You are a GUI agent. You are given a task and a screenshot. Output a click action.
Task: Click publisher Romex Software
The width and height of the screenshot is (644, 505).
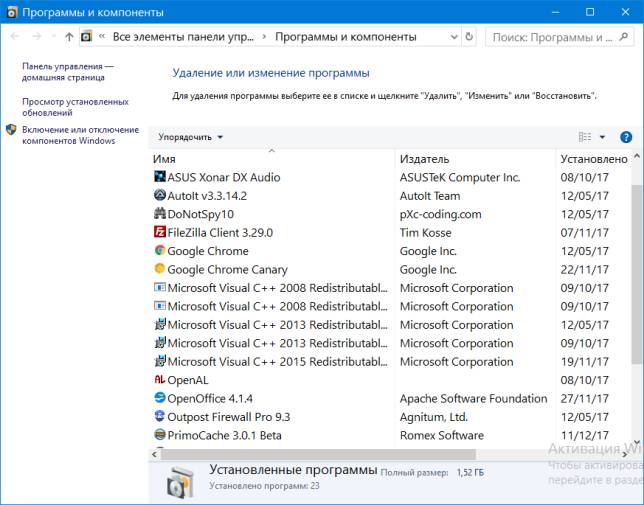click(442, 435)
